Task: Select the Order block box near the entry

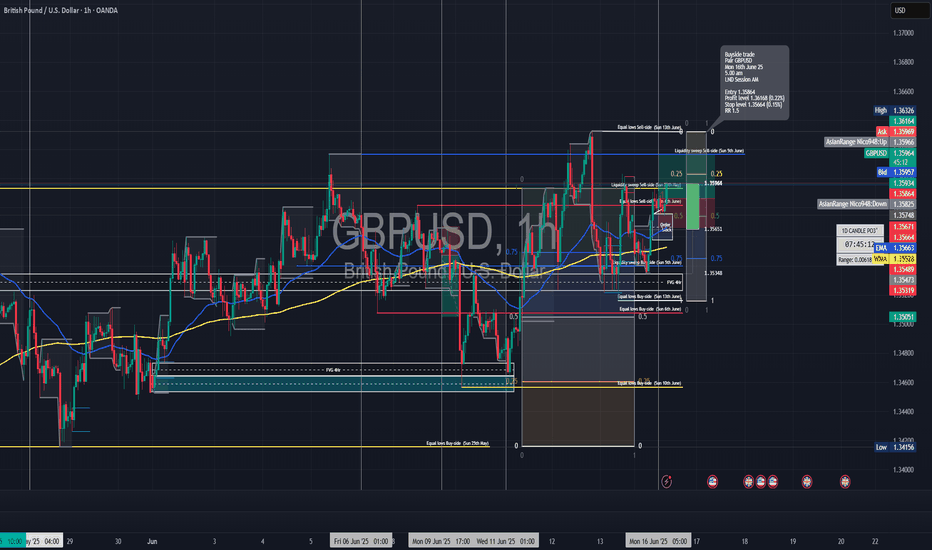Action: [665, 227]
